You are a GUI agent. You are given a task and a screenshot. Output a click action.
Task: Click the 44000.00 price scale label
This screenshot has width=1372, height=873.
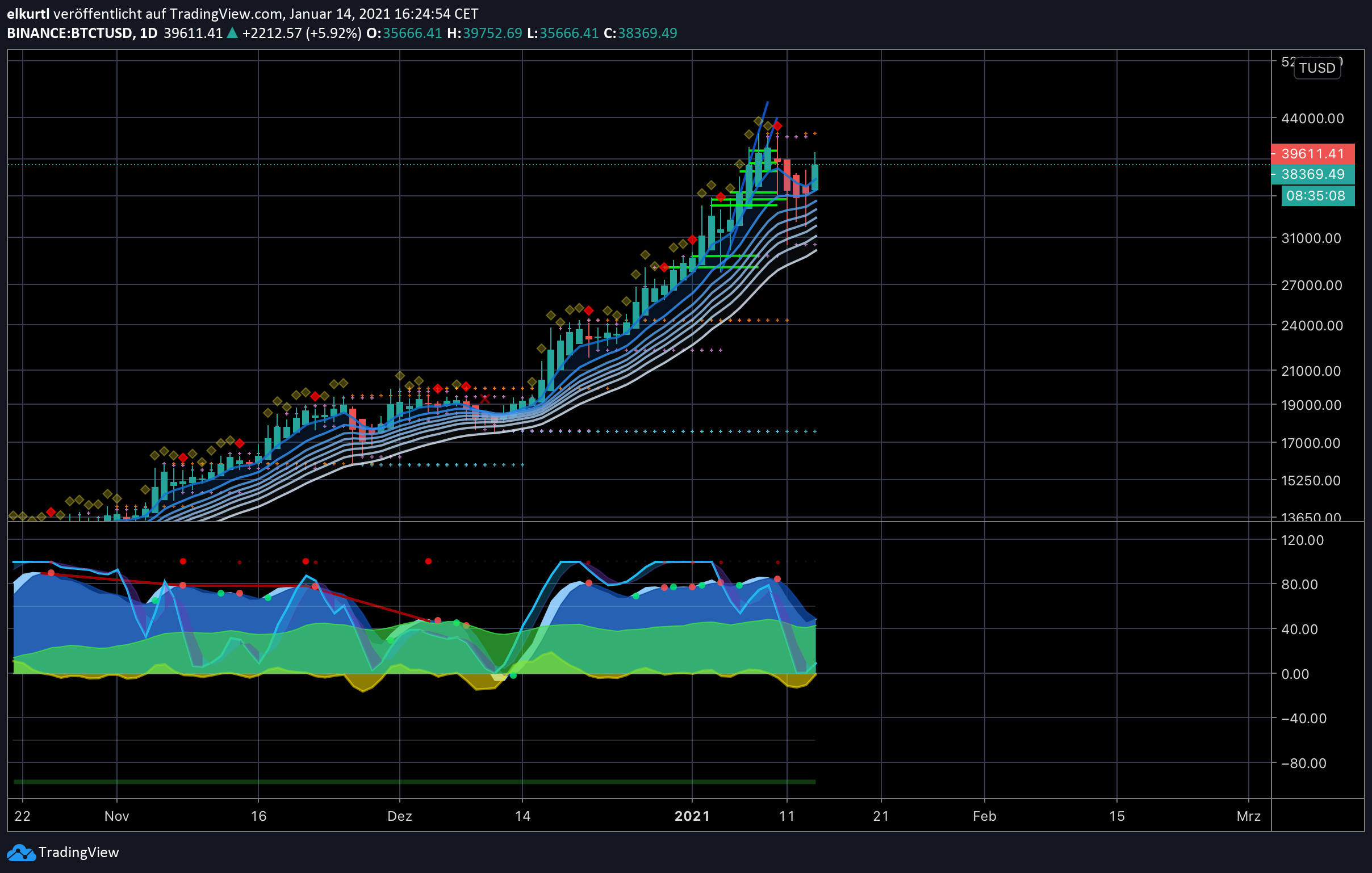point(1312,119)
